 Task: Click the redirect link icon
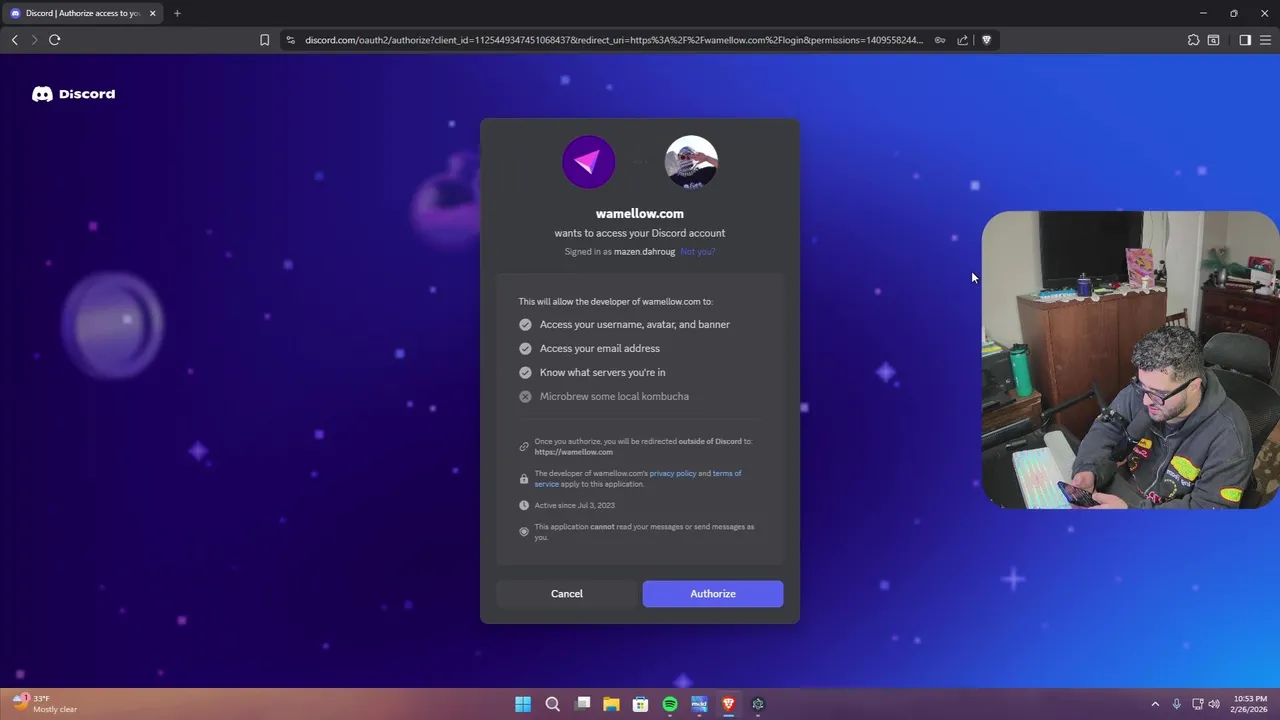pos(524,447)
